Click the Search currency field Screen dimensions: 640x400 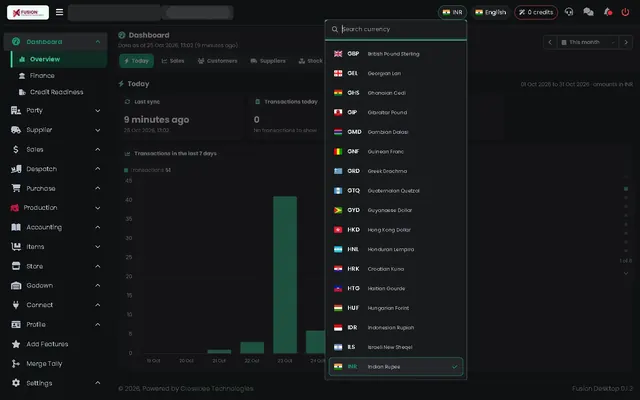pyautogui.click(x=396, y=29)
